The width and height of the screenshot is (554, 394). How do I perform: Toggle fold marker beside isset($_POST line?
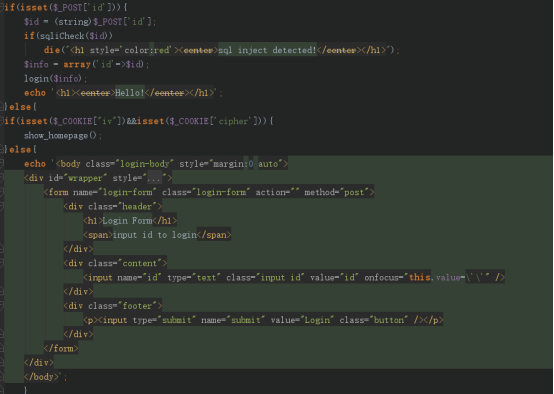pyautogui.click(x=2, y=7)
